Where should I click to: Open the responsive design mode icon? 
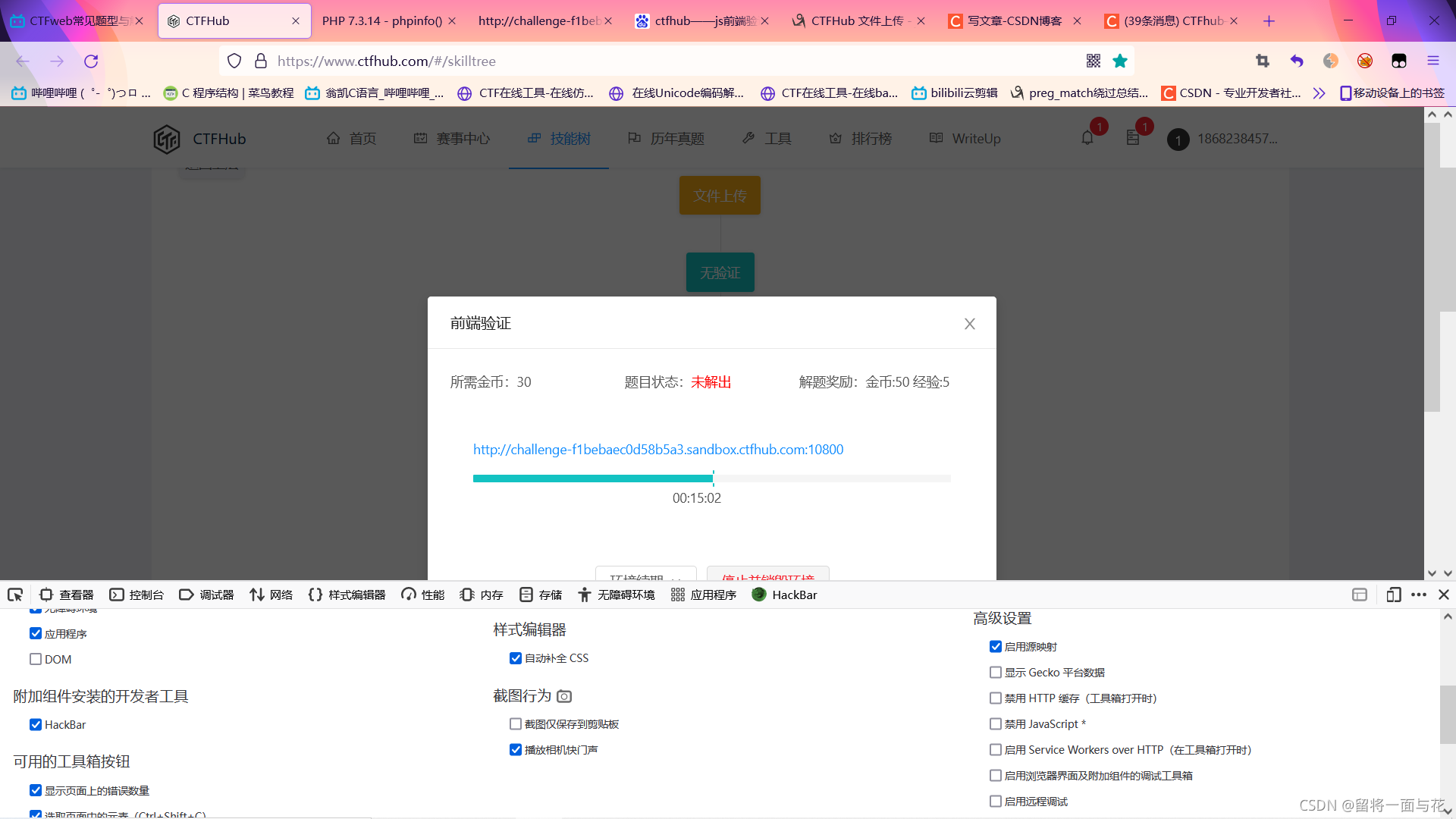pos(1393,595)
